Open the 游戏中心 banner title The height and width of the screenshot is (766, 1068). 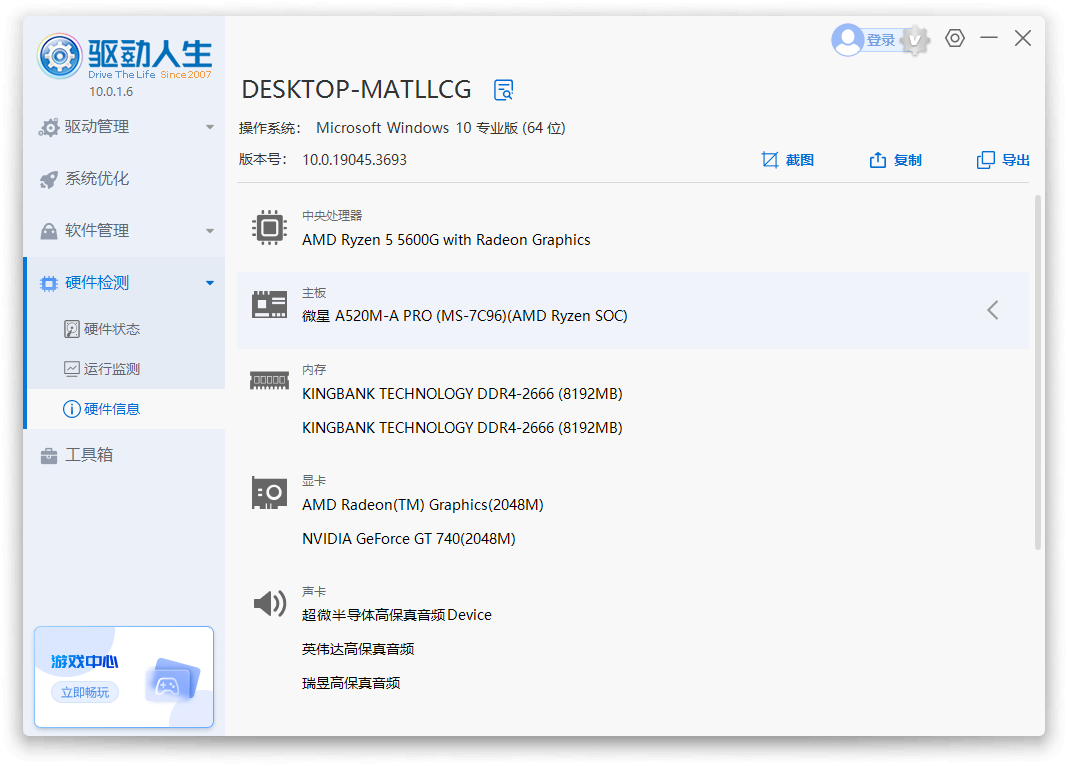point(84,662)
